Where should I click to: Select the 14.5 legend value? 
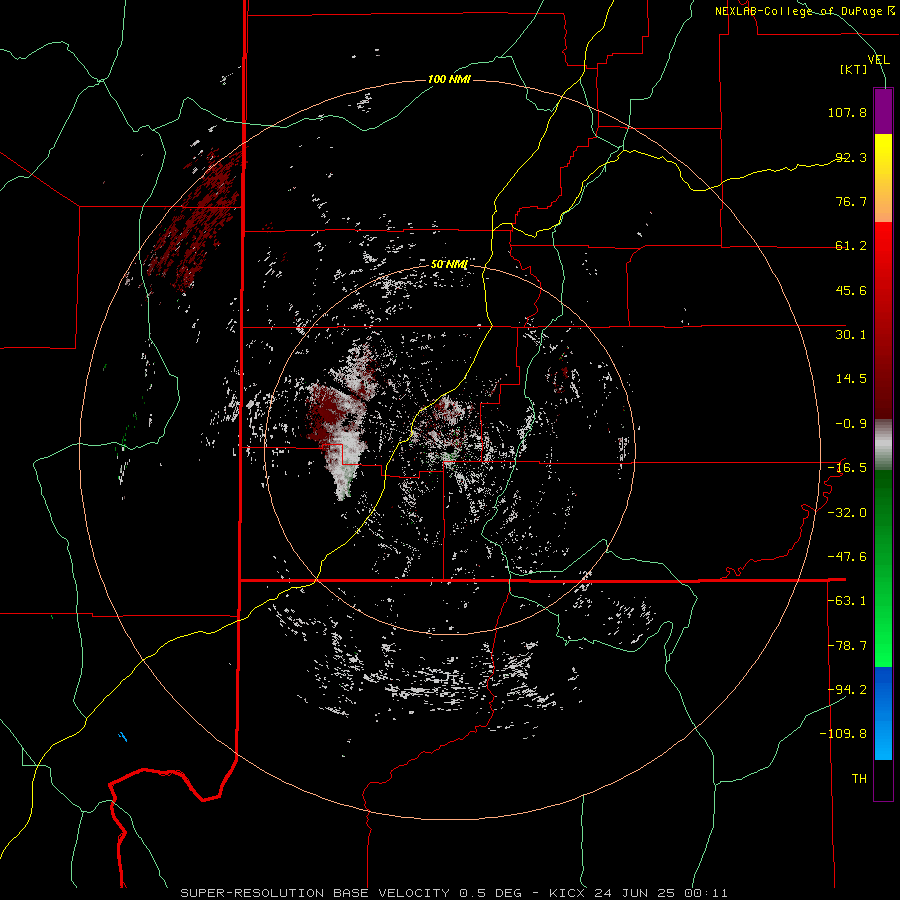(x=851, y=379)
